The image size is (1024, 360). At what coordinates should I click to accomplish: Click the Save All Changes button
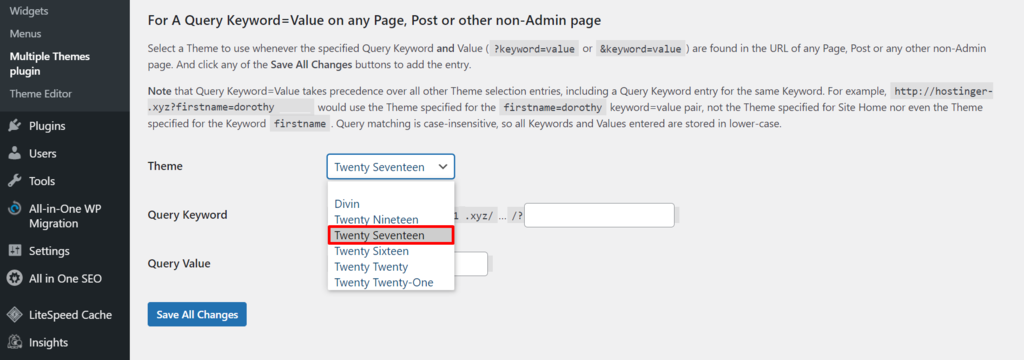(x=197, y=314)
